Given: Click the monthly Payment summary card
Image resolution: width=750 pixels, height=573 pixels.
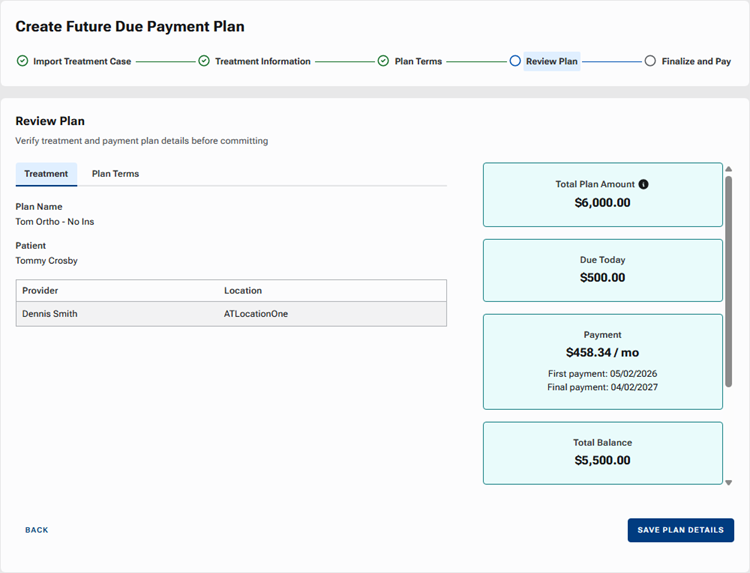Looking at the screenshot, I should click(602, 361).
